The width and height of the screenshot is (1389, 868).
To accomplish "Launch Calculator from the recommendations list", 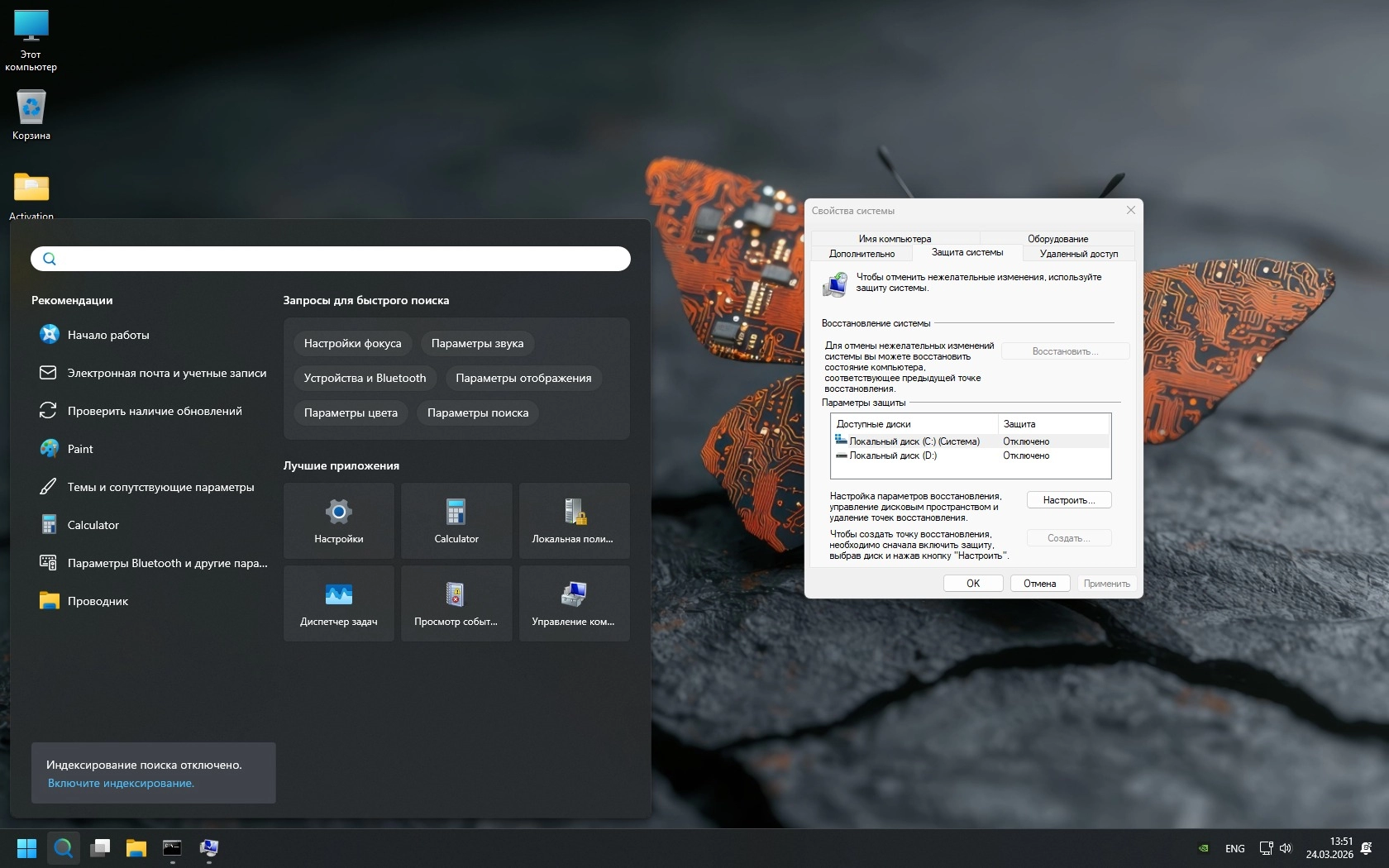I will tap(152, 525).
